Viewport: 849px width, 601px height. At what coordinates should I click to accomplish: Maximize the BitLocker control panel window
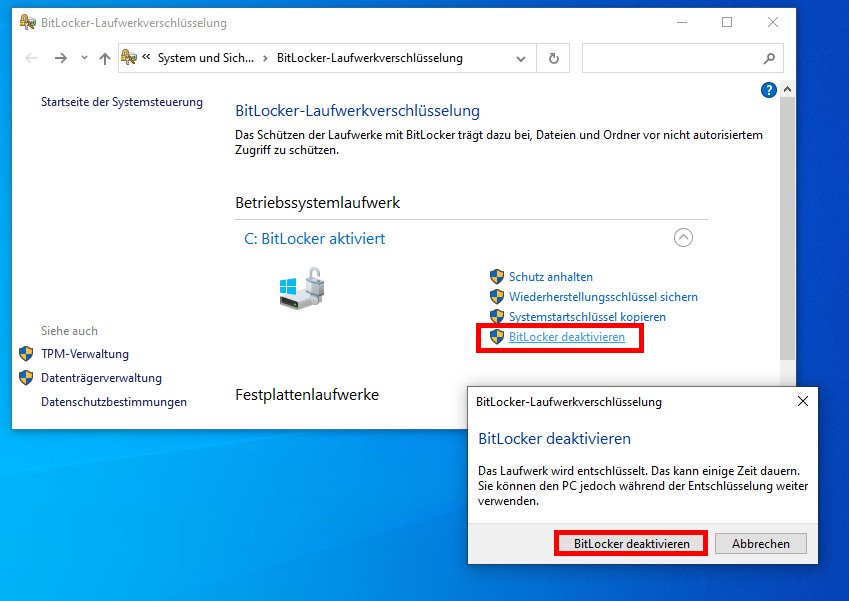click(727, 22)
